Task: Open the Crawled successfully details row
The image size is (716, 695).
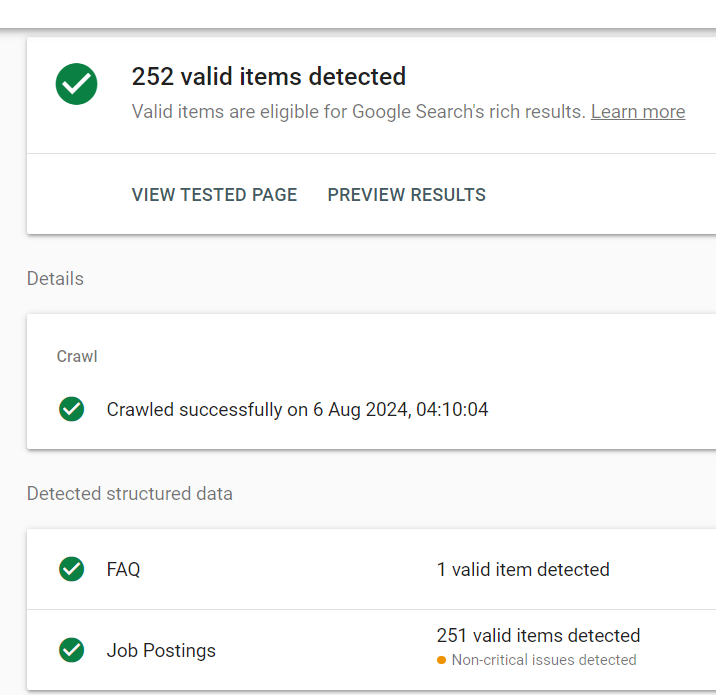Action: 297,409
